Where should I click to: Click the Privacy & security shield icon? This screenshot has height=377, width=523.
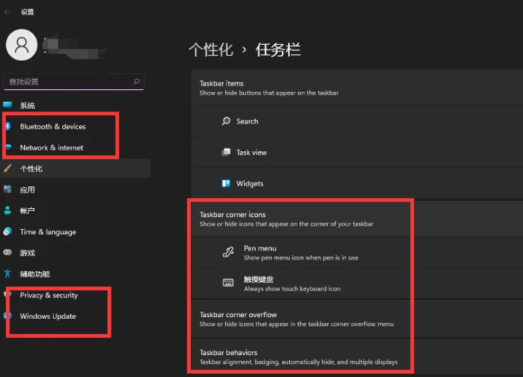point(7,295)
